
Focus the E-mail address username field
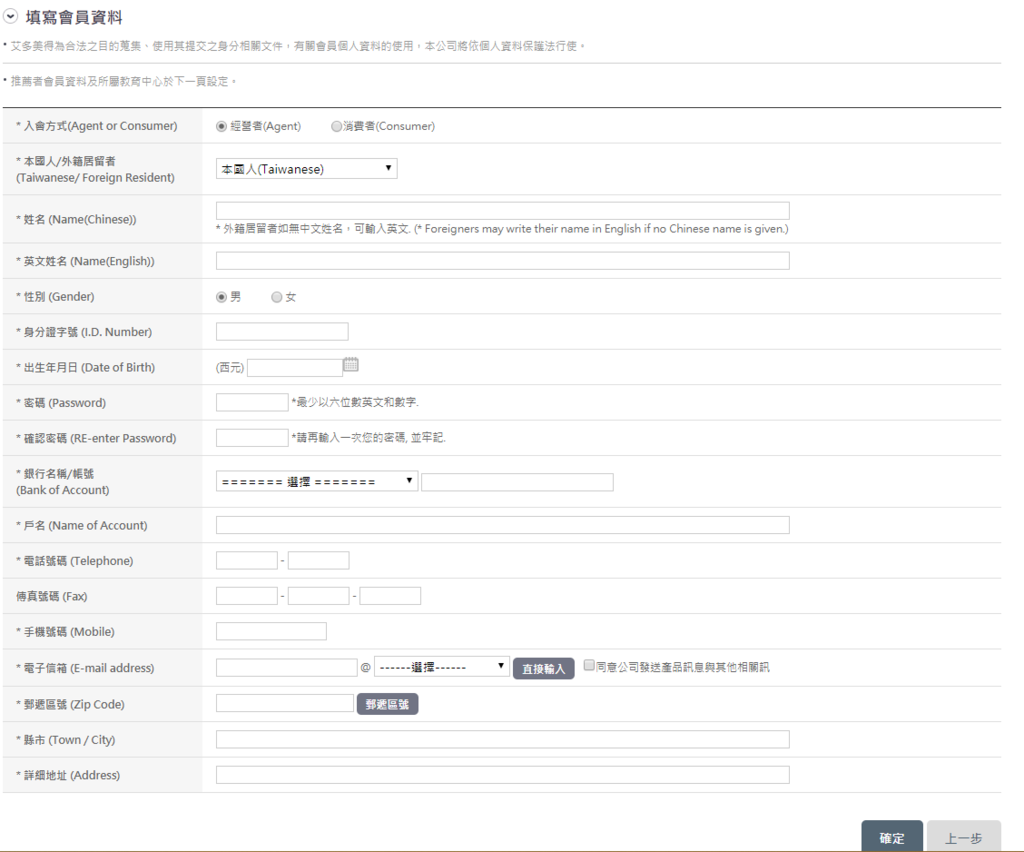[x=287, y=668]
